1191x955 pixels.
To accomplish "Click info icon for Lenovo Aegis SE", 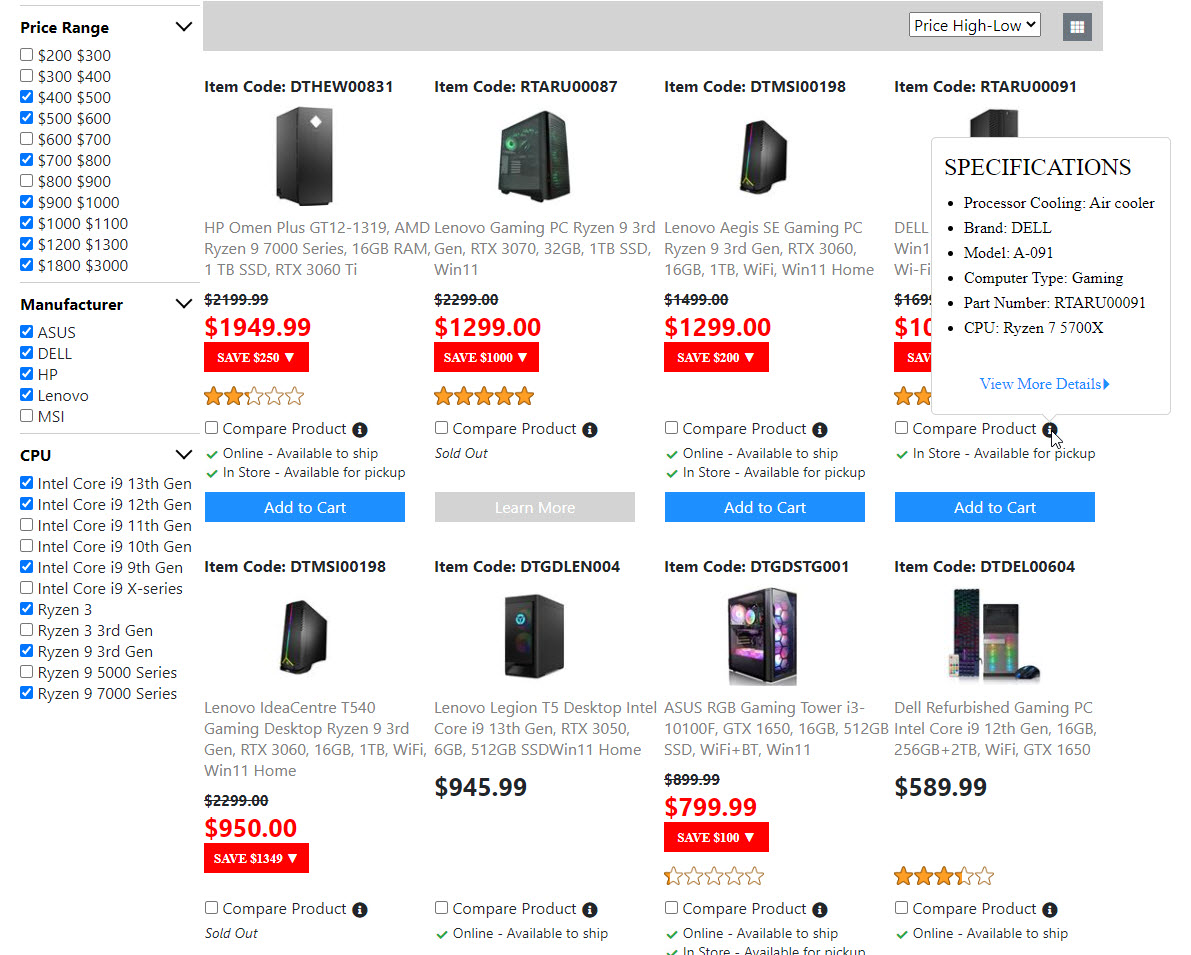I will [820, 430].
